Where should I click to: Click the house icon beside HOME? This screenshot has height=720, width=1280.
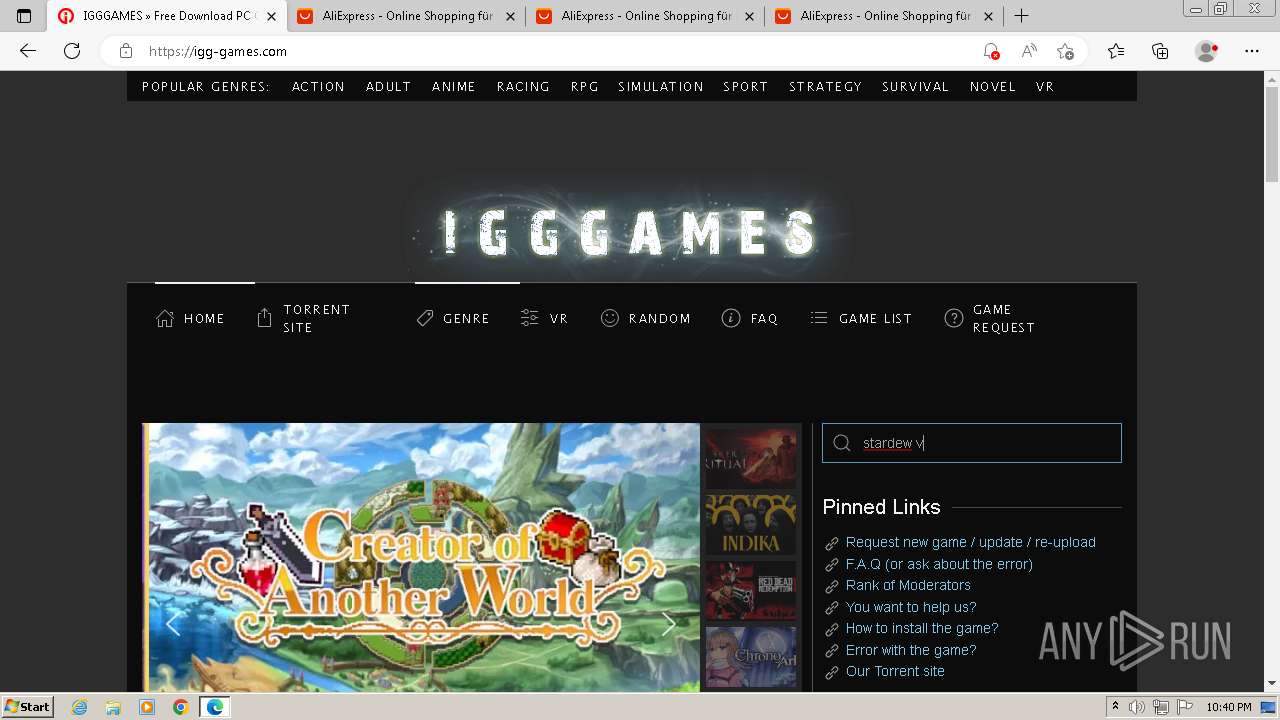(x=165, y=318)
